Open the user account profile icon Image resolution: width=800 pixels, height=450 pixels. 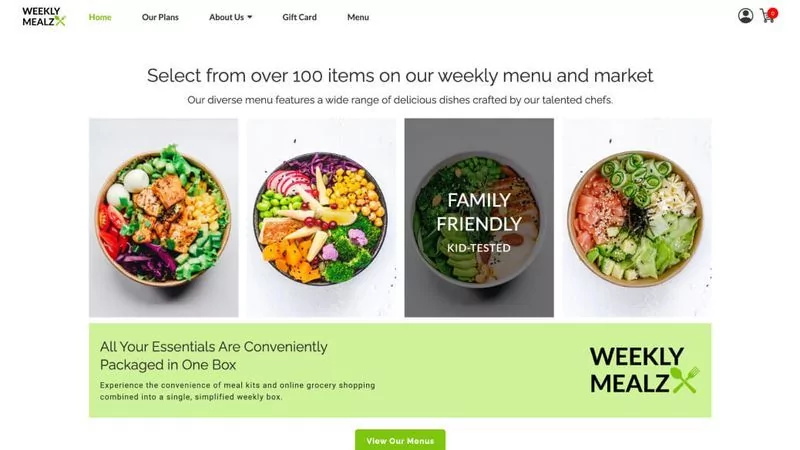[x=745, y=16]
